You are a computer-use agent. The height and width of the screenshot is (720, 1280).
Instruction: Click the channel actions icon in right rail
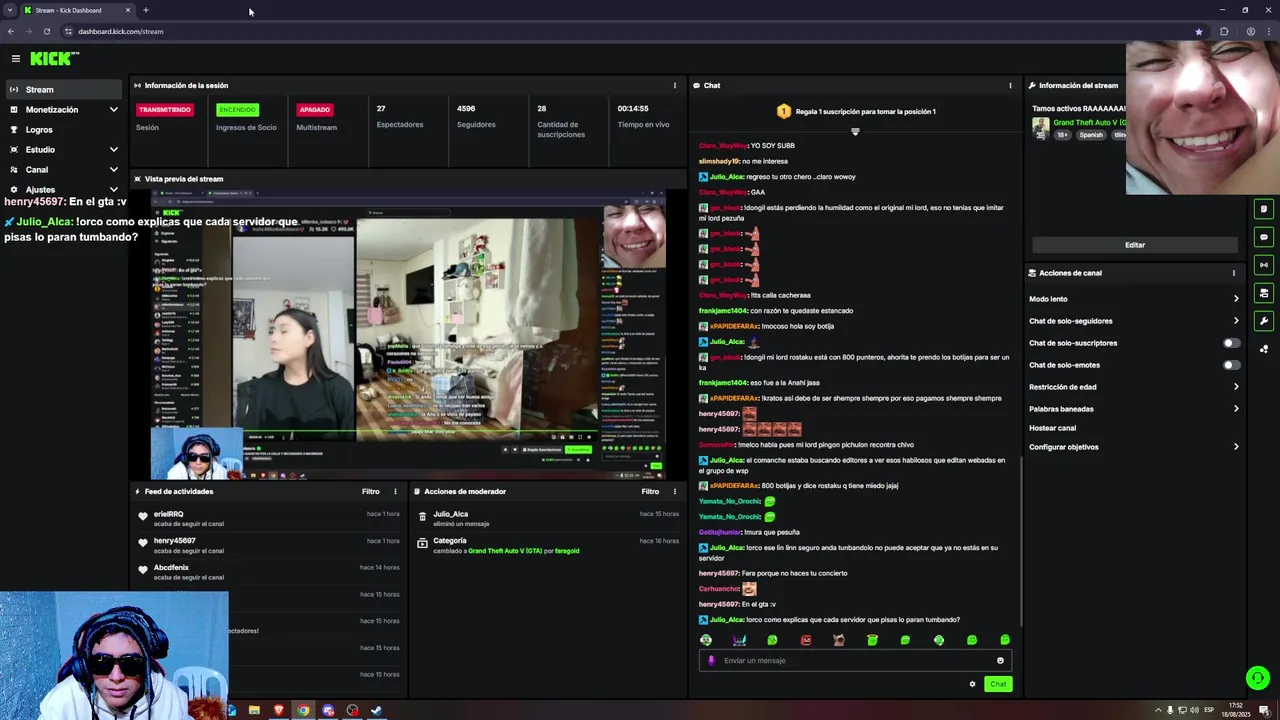click(x=1264, y=293)
